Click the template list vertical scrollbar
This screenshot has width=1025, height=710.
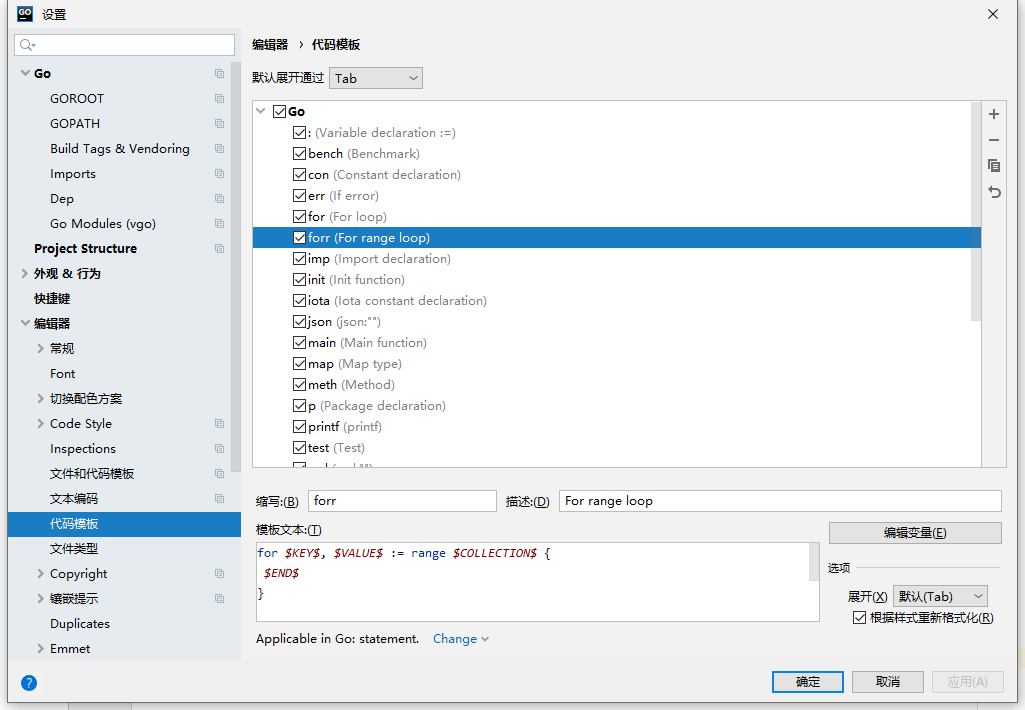tap(976, 212)
